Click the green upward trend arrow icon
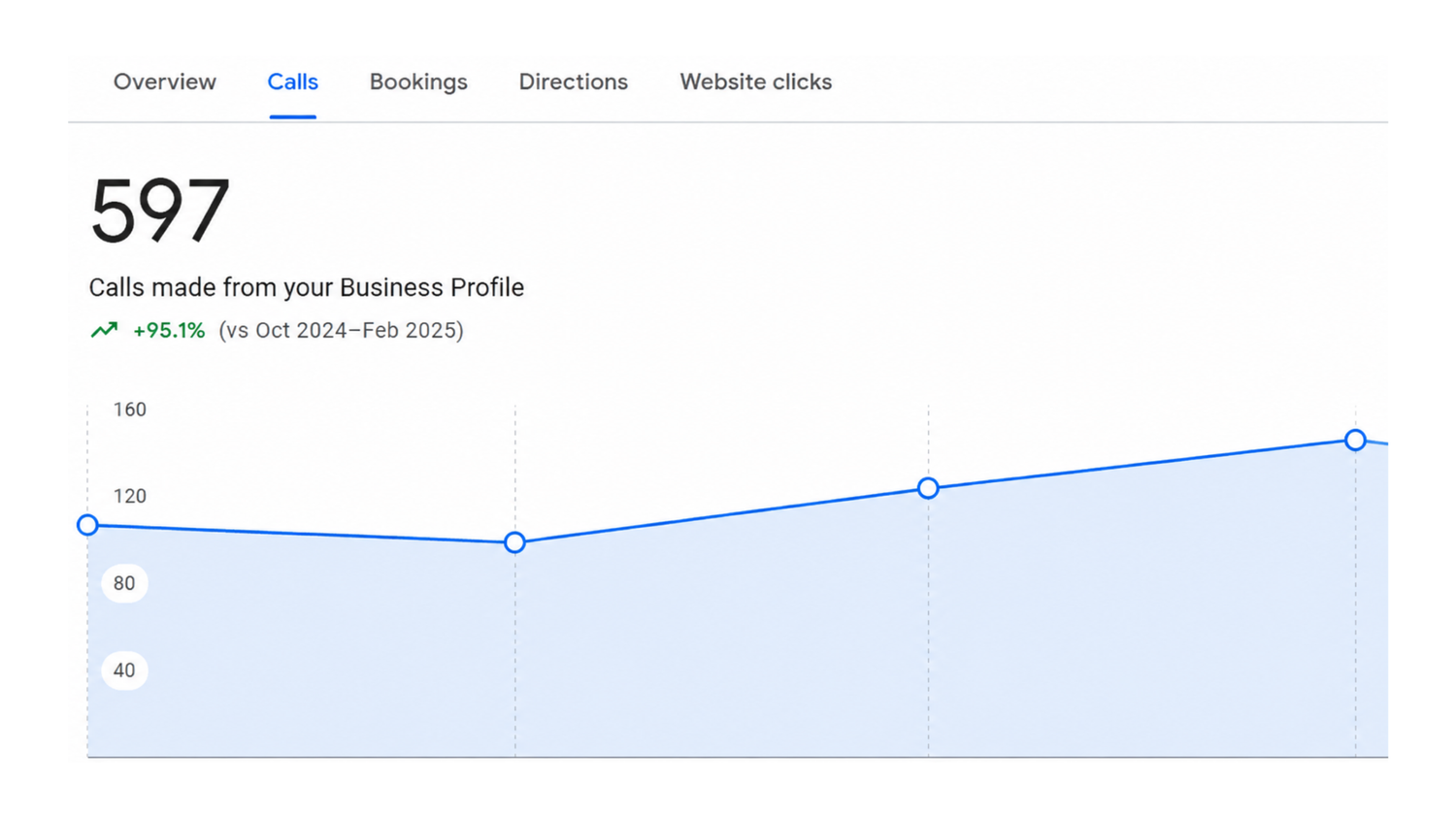 coord(104,330)
